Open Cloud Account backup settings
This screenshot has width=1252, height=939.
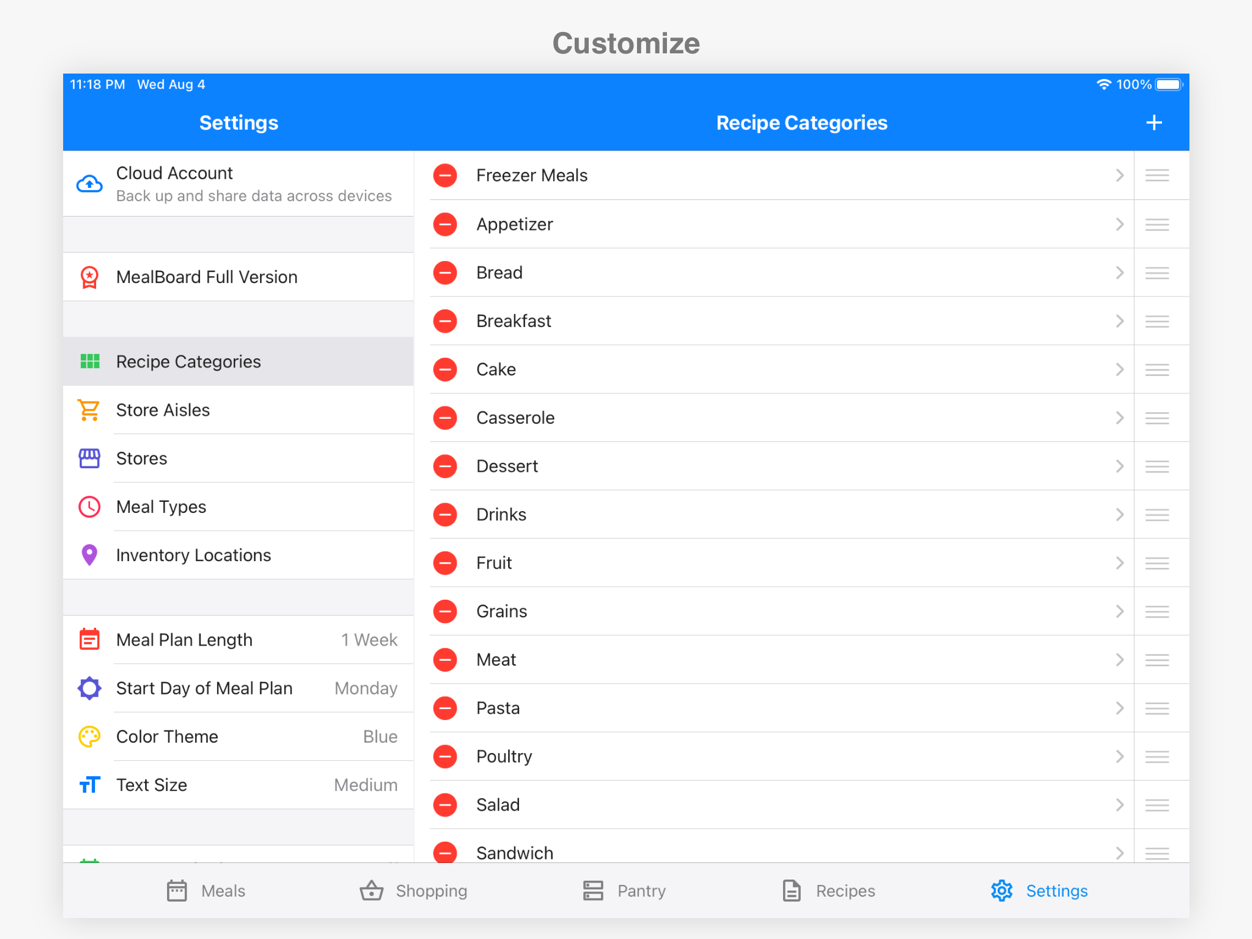(238, 184)
